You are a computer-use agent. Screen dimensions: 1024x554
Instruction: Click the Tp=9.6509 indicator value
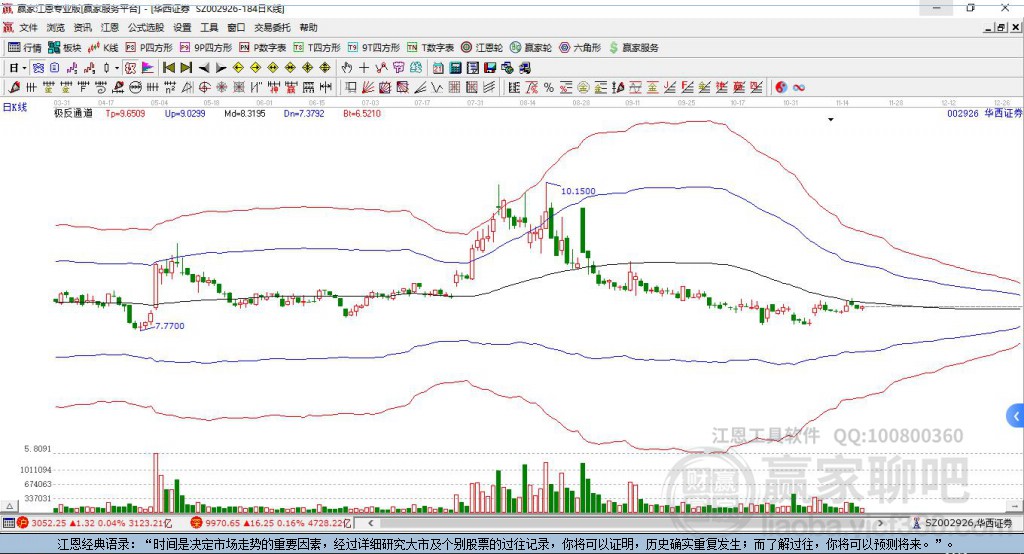(x=125, y=113)
